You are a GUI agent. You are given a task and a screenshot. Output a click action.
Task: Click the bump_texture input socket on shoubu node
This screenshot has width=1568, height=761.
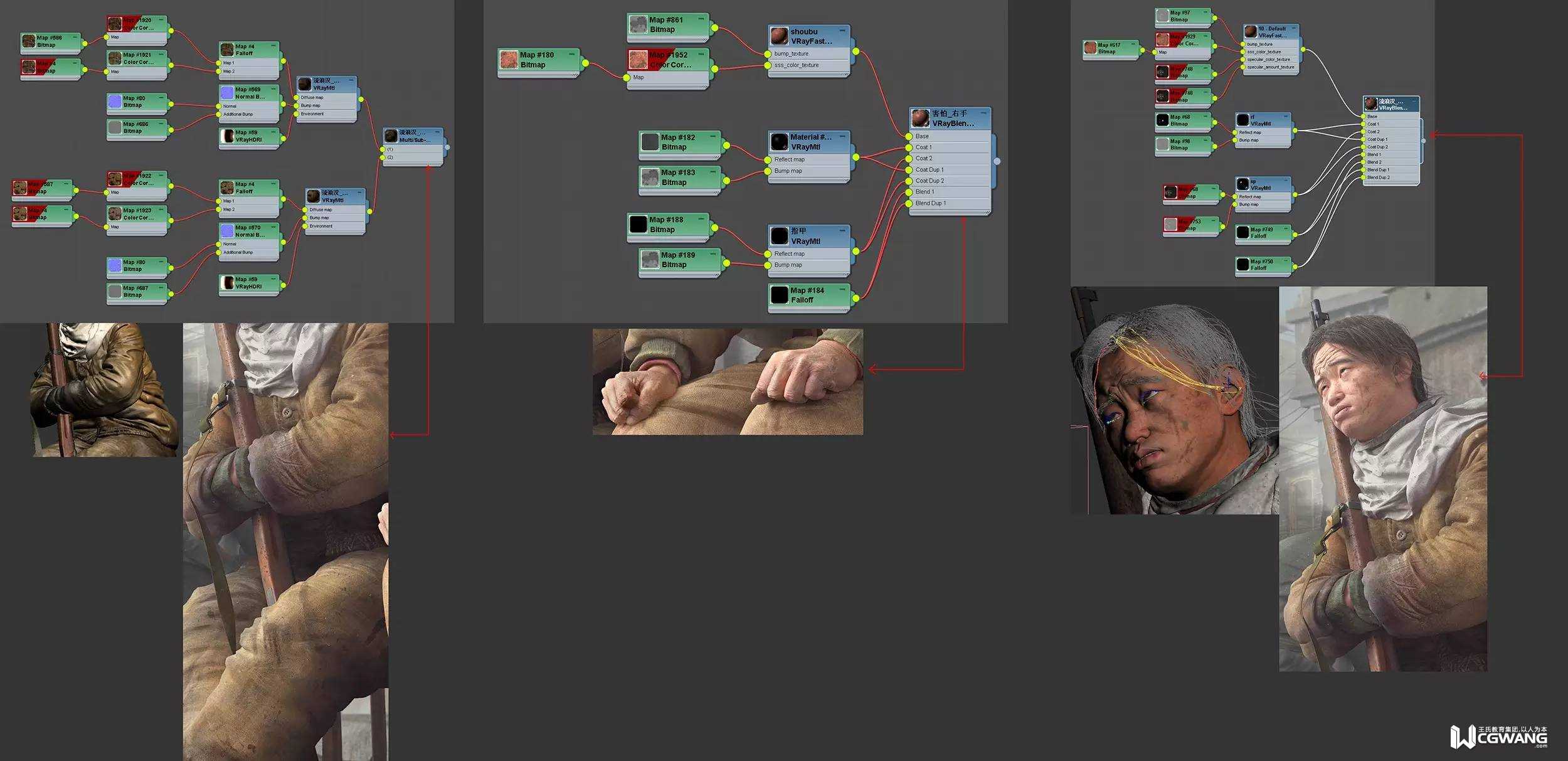point(768,54)
